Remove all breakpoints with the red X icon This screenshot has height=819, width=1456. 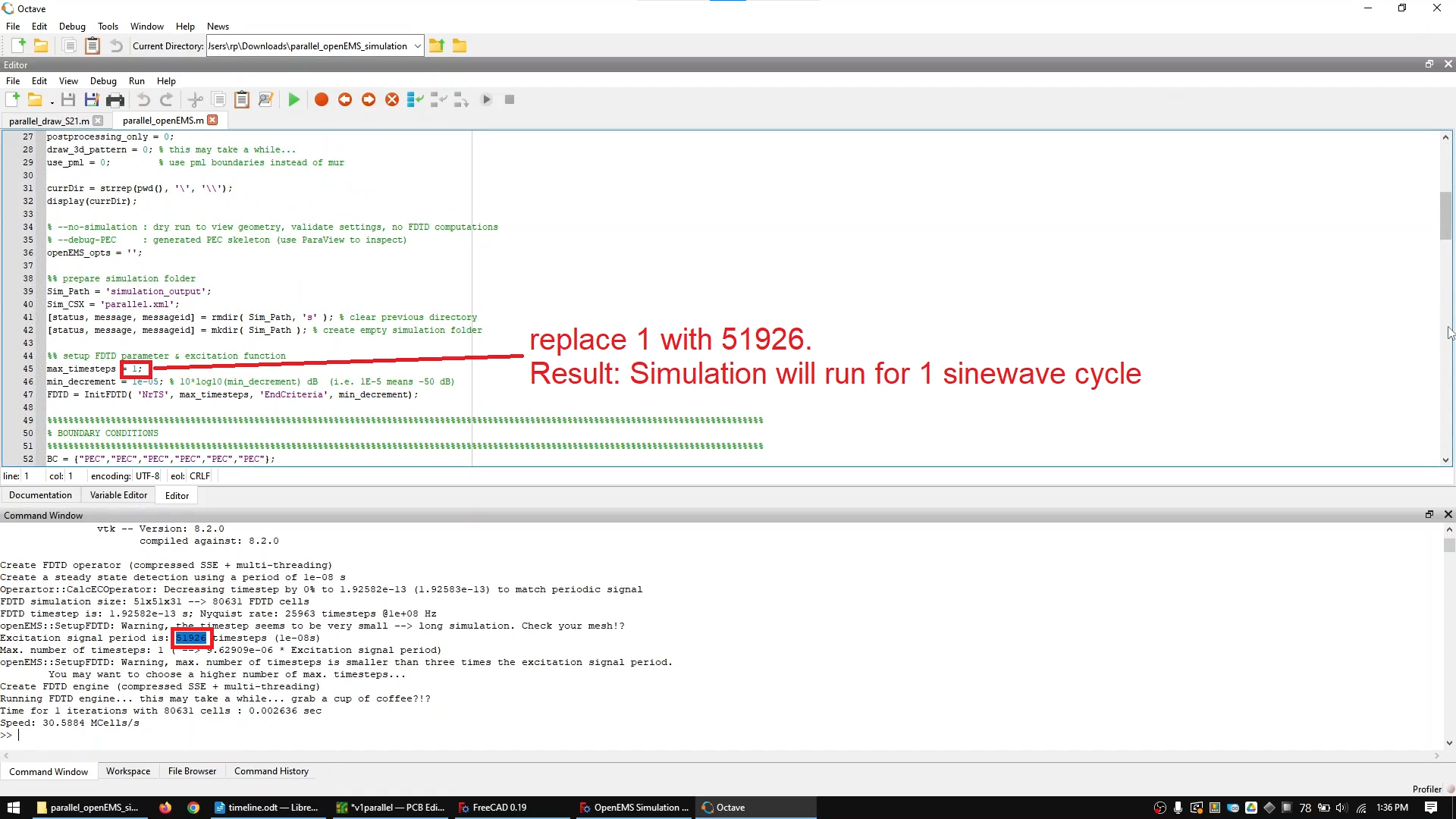click(x=392, y=99)
